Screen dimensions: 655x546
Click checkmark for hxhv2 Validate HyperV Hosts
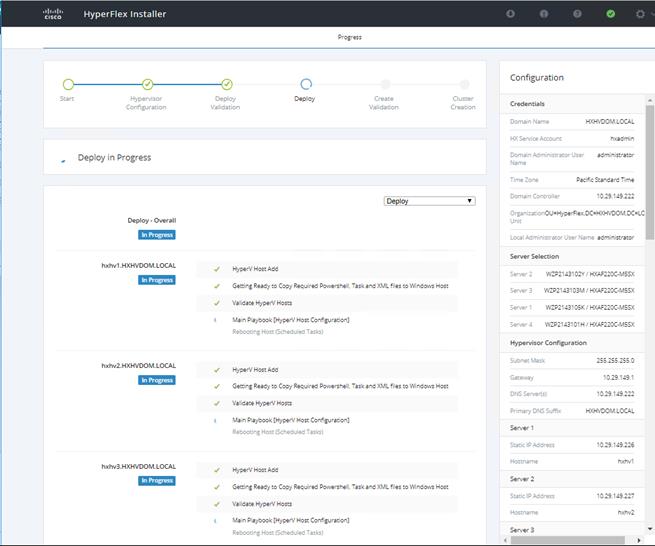(216, 403)
